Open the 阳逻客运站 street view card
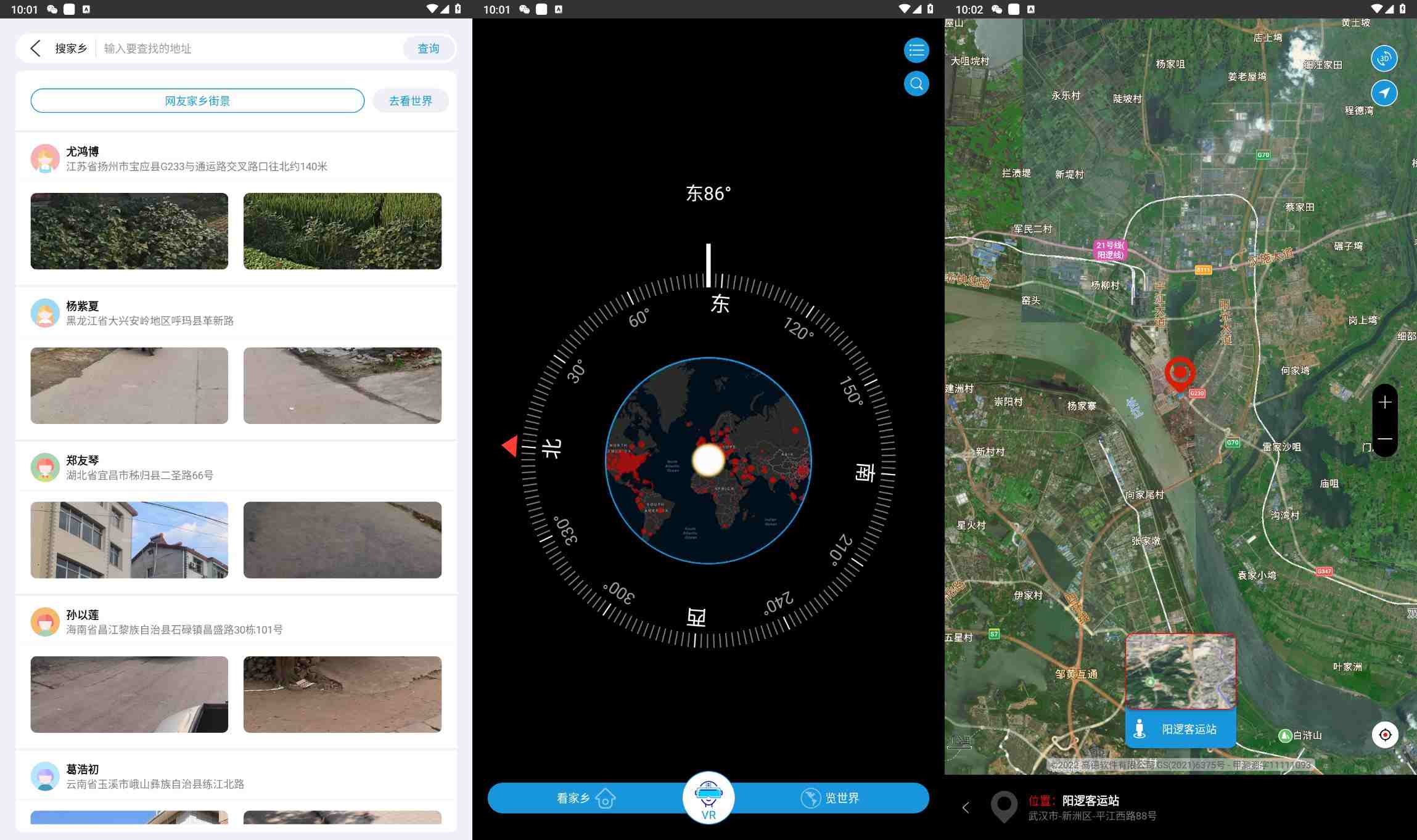Screen dimensions: 1417x840 tap(1180, 690)
